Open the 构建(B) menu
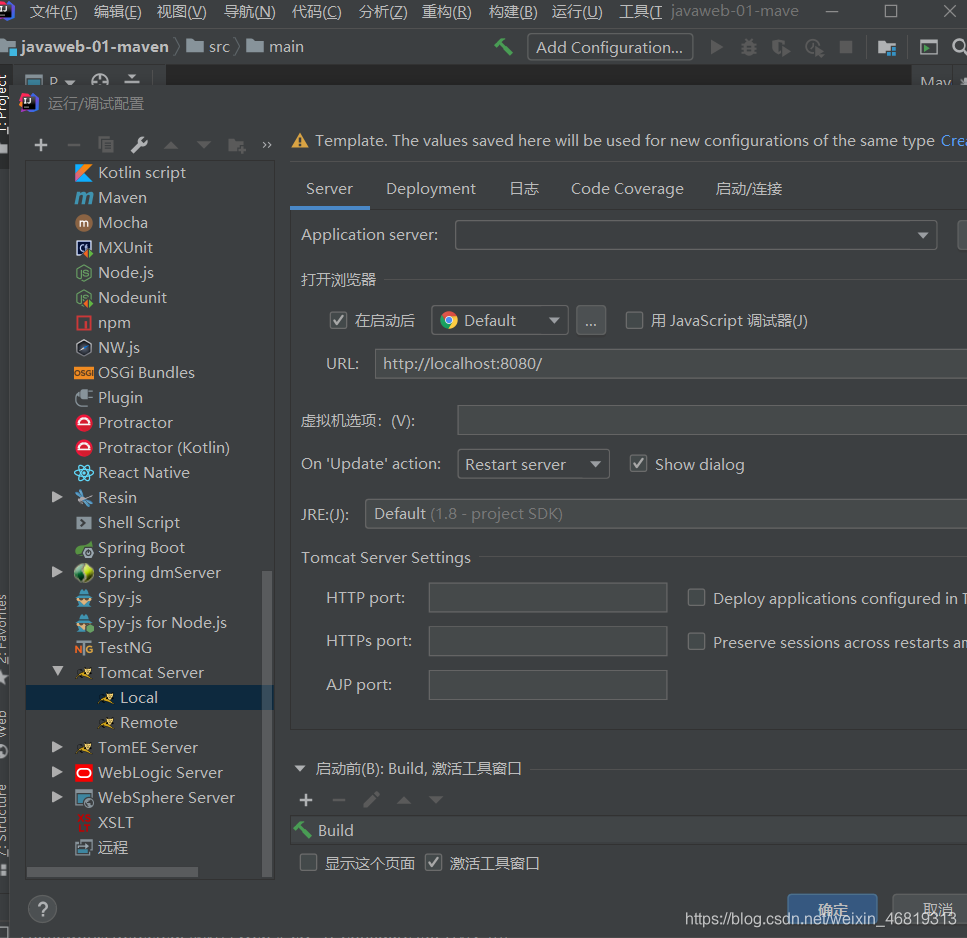This screenshot has height=938, width=967. point(512,12)
